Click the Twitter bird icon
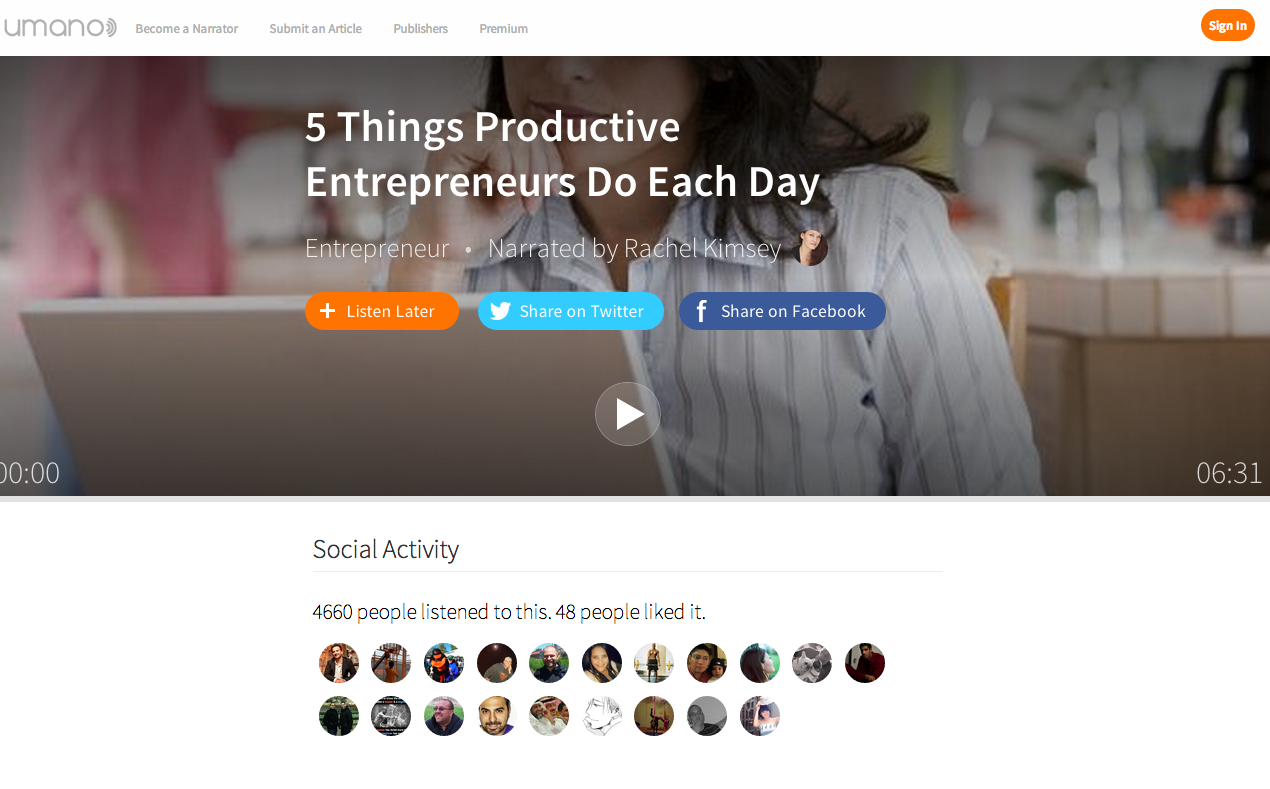1270x789 pixels. [501, 311]
